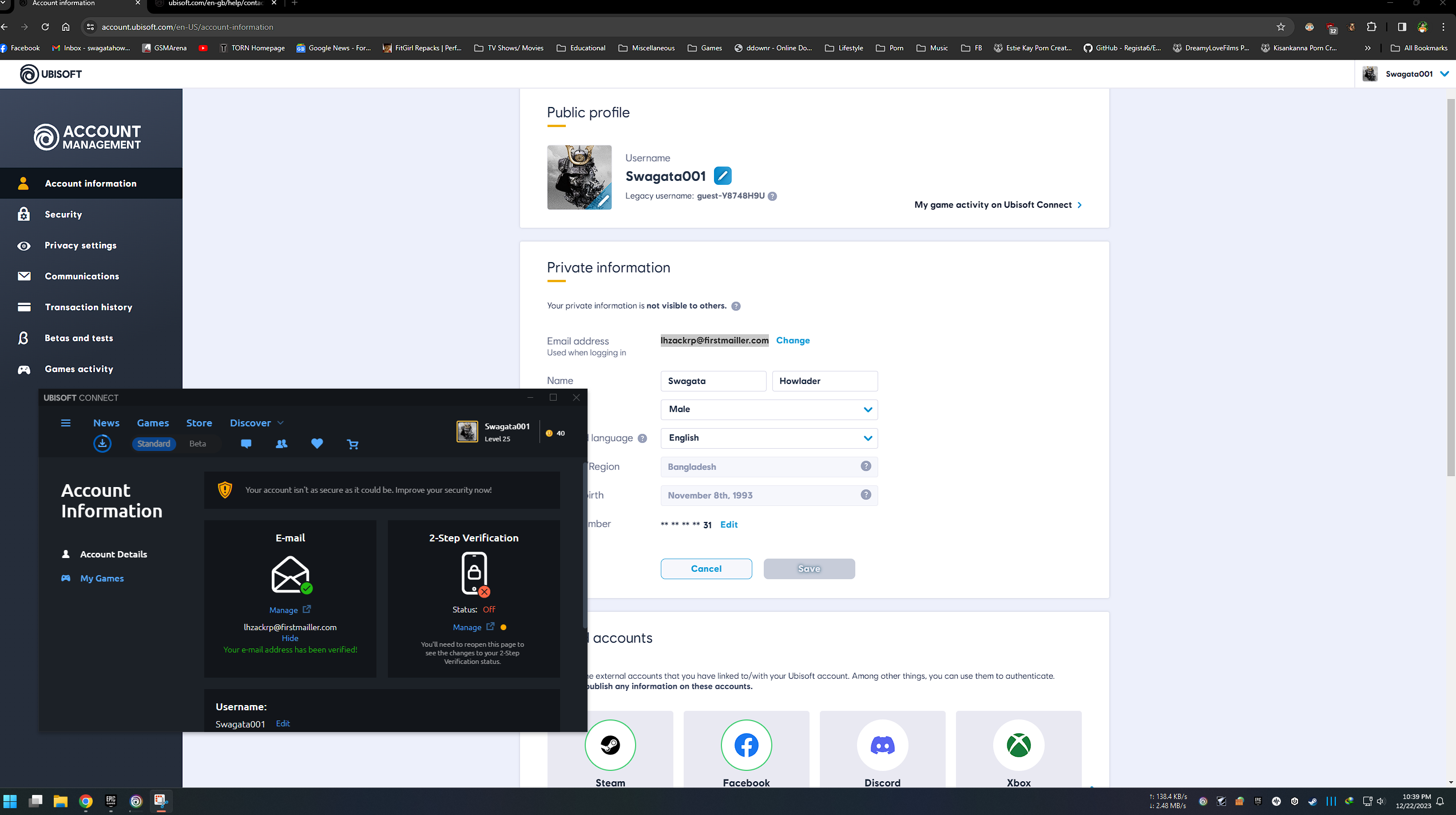Open Privacy settings in the sidebar
Viewport: 1456px width, 815px height.
click(81, 246)
